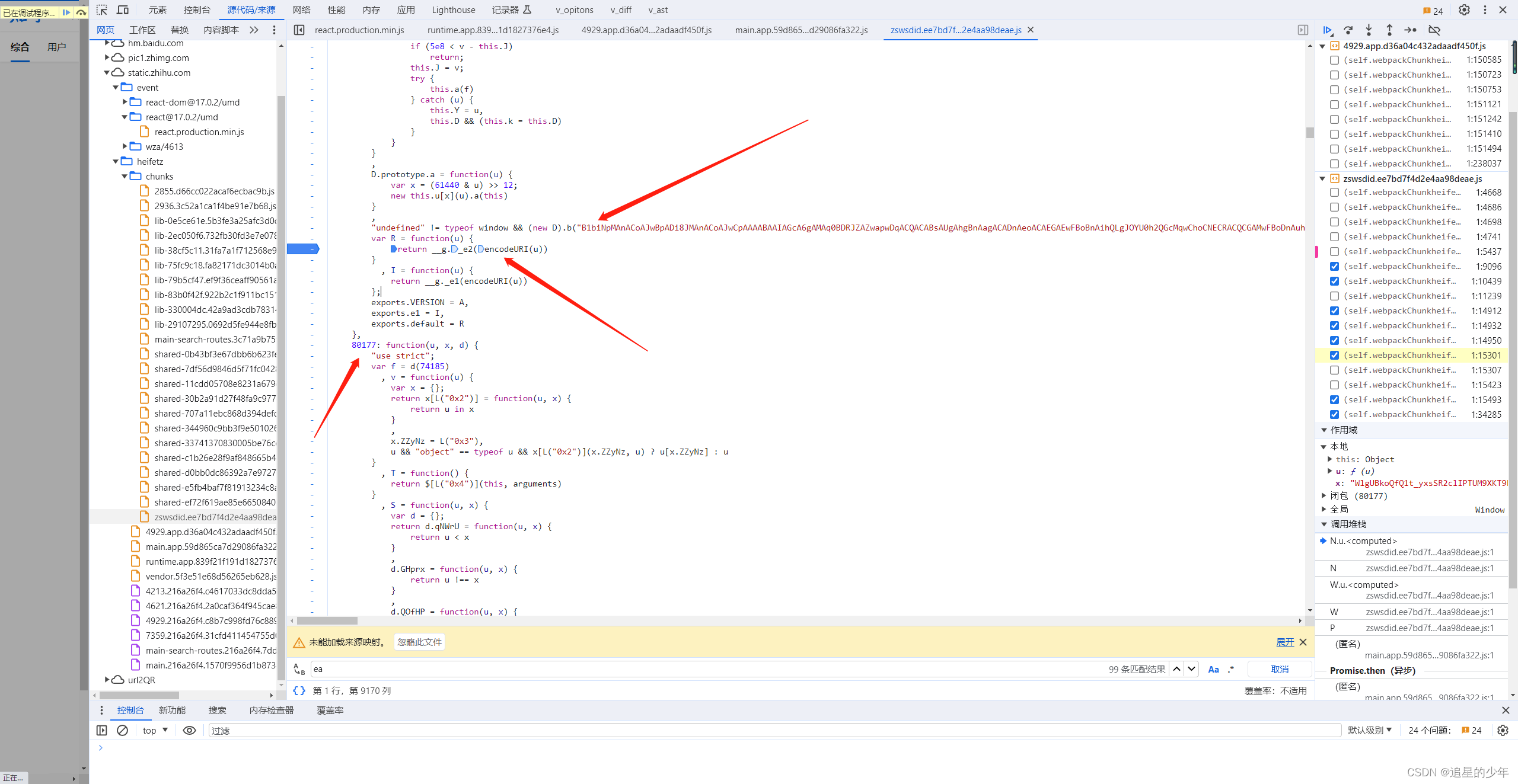Screen dimensions: 1518x784
Task: Click the step over function icon
Action: pyautogui.click(x=1348, y=30)
